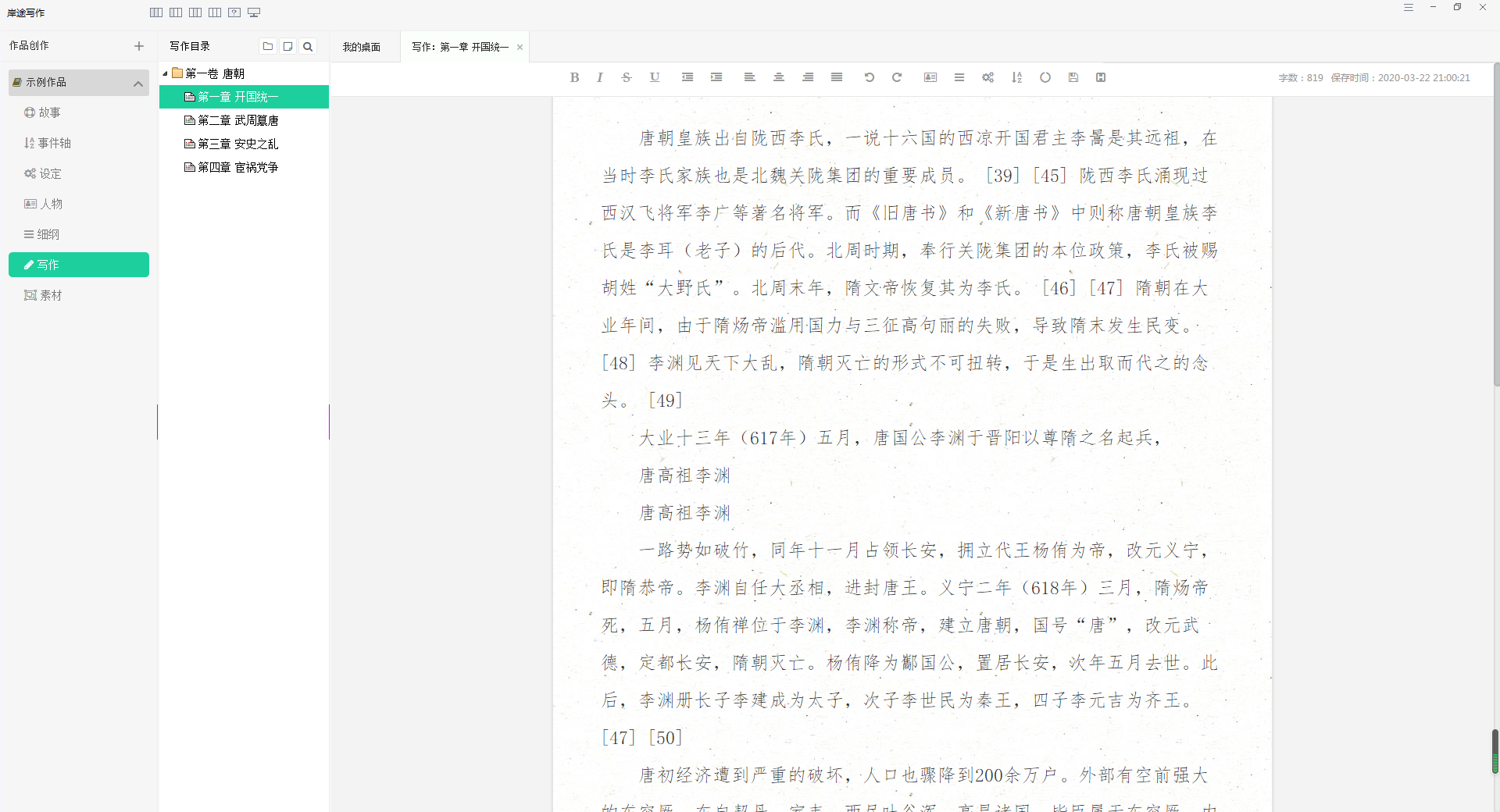Click the undo icon in the toolbar

click(x=869, y=77)
